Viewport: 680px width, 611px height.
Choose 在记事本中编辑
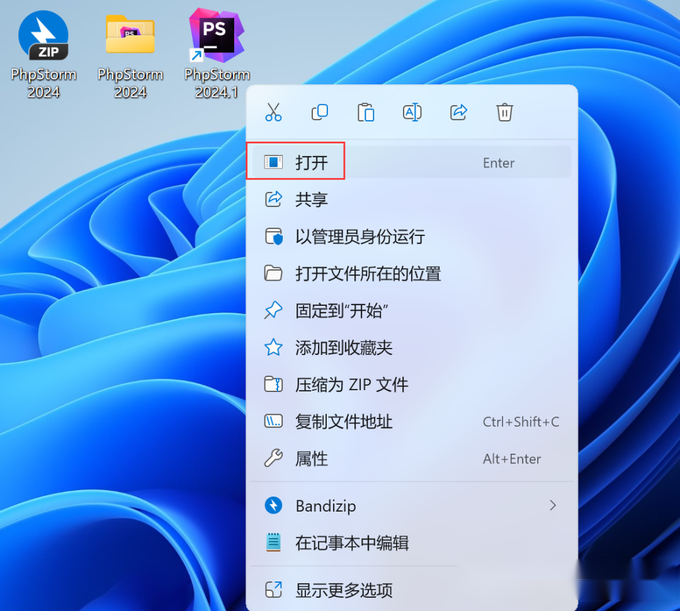point(411,543)
